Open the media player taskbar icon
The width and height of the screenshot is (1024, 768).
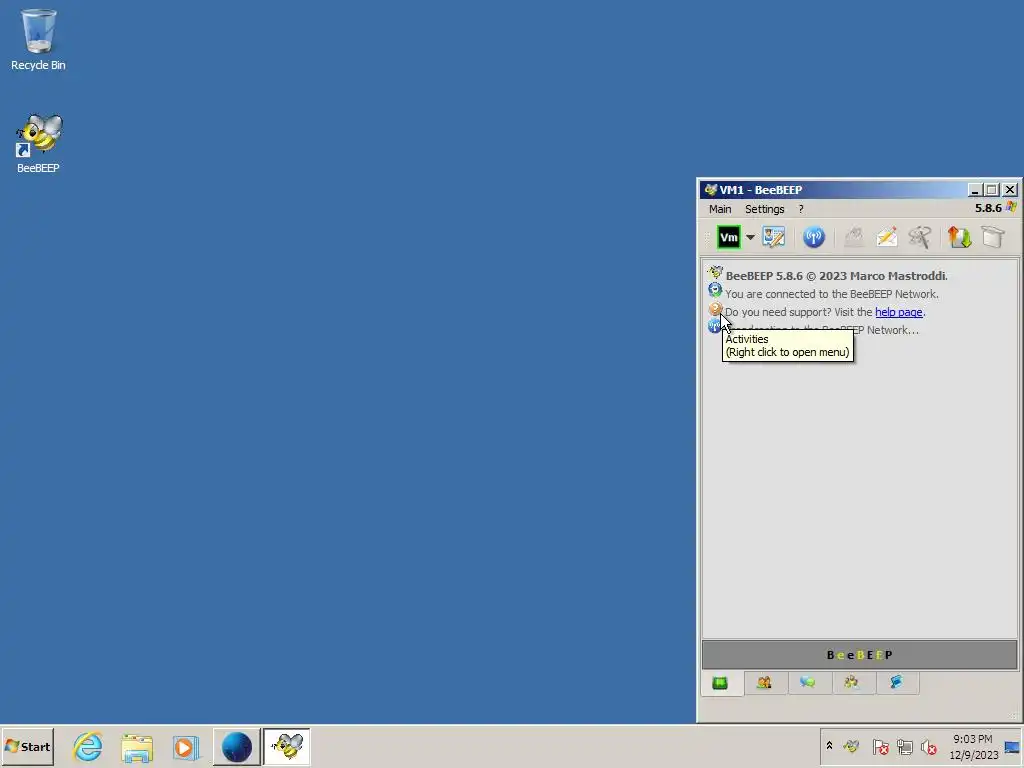[x=186, y=747]
